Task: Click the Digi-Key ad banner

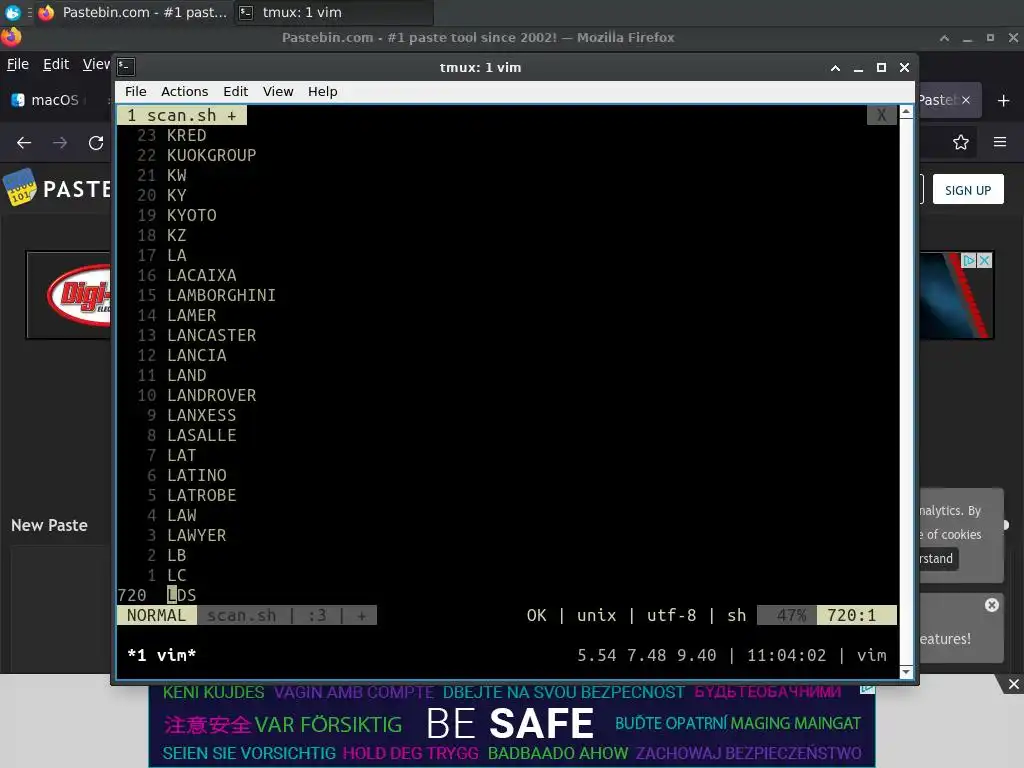Action: click(x=69, y=295)
